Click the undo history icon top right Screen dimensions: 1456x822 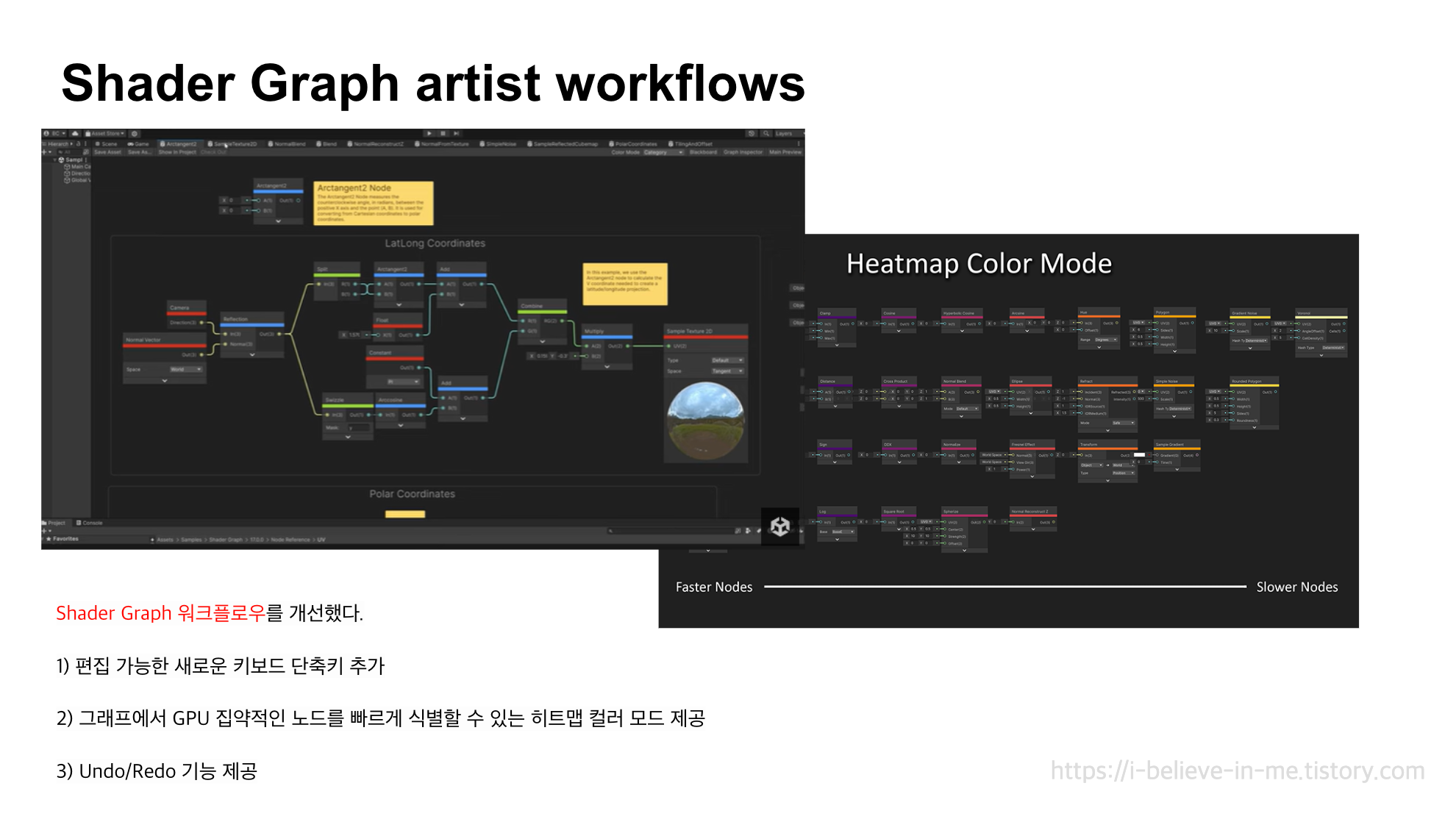(751, 134)
